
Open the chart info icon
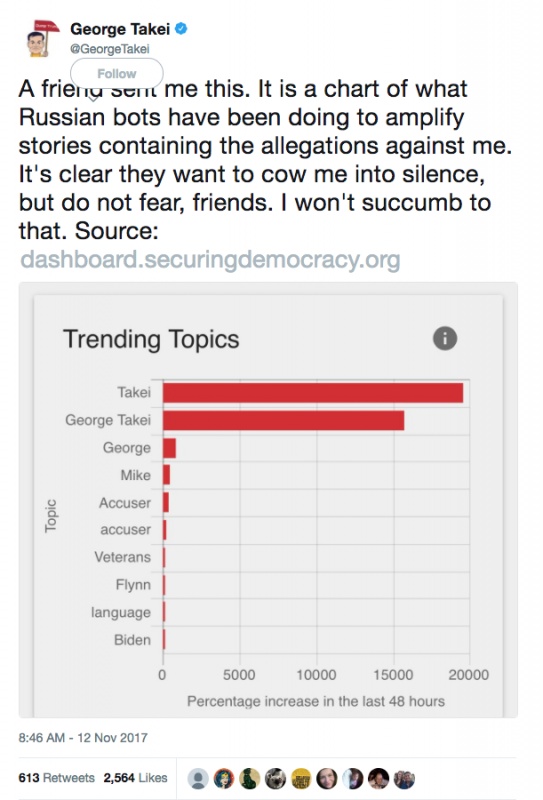tap(445, 338)
